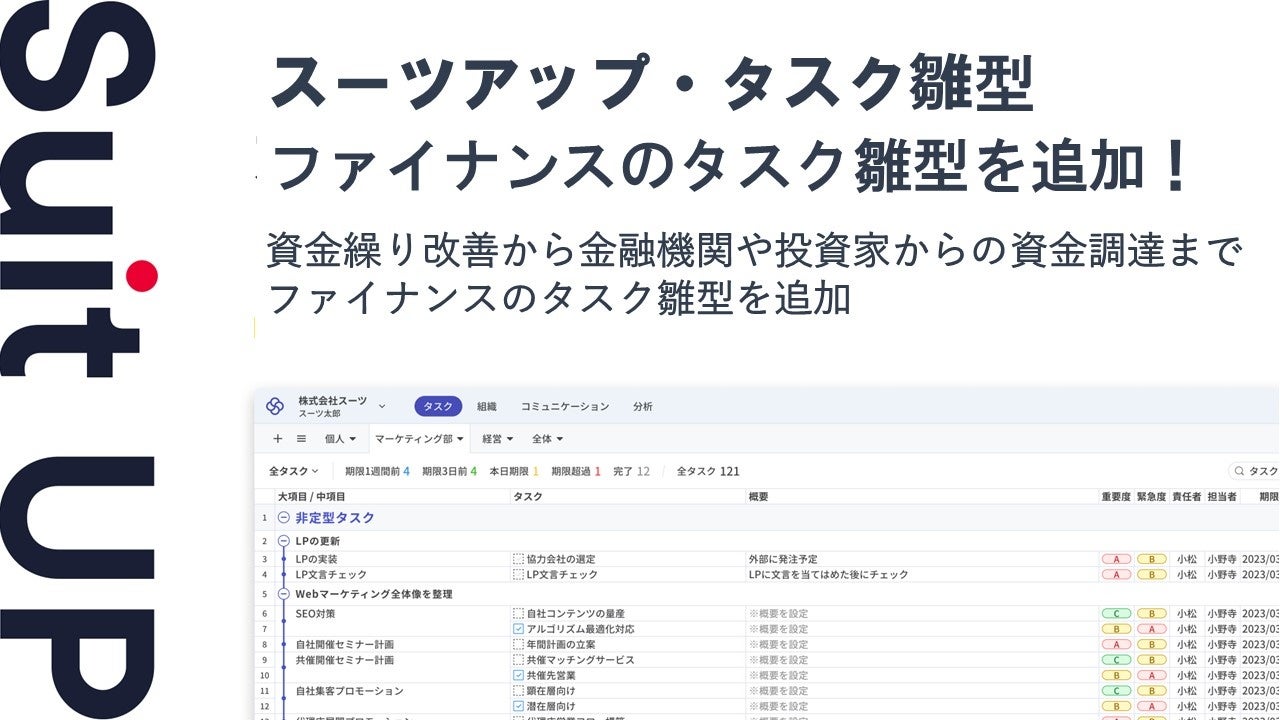Open the 株式会社スーツ account chevron dropdown
Screen dimensions: 1280x720
(x=382, y=406)
